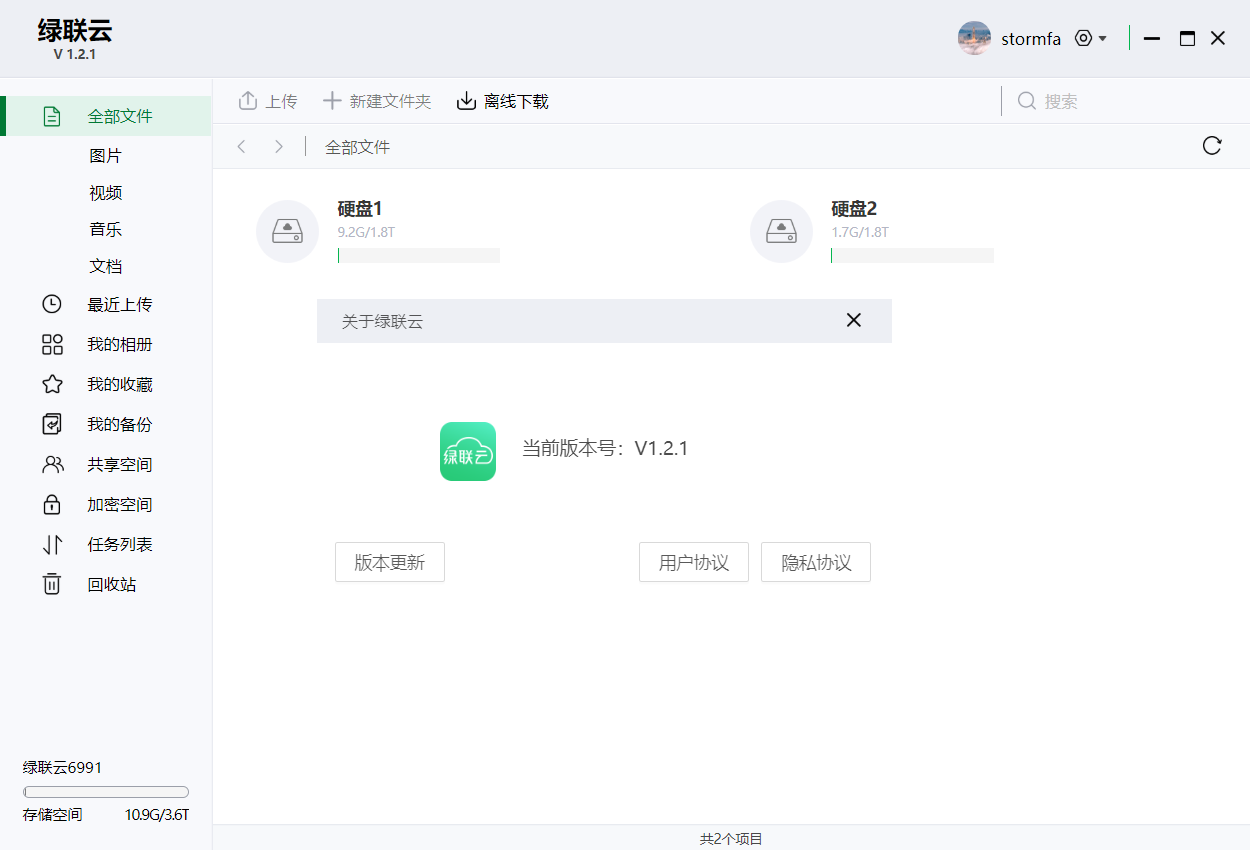Click the 共2个项目 status text
The height and width of the screenshot is (850, 1250).
pyautogui.click(x=731, y=839)
